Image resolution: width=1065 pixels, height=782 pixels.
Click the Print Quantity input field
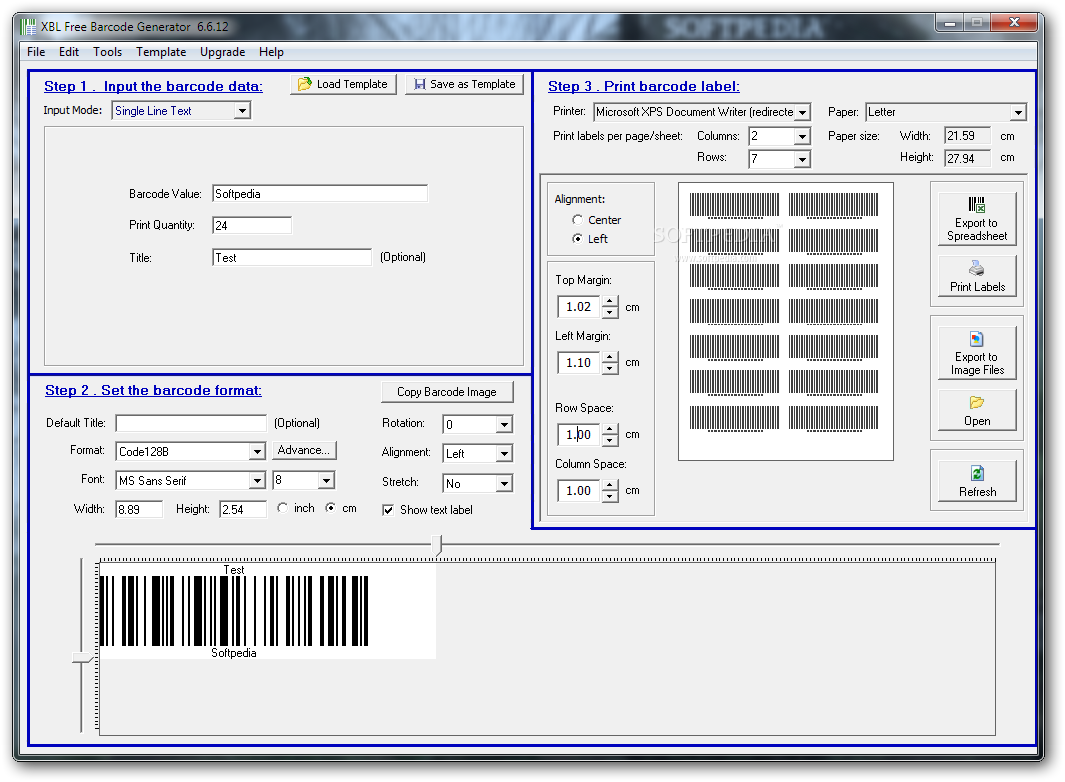pos(252,226)
